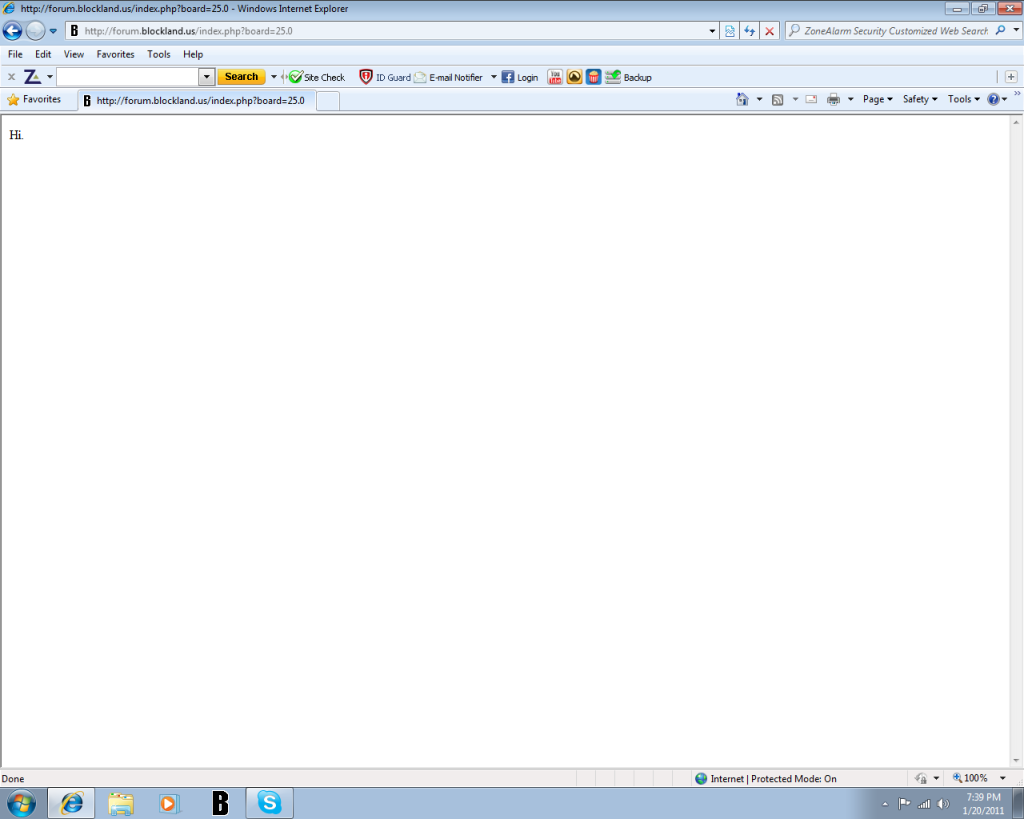Click the Print icon
This screenshot has width=1024, height=819.
pyautogui.click(x=833, y=99)
